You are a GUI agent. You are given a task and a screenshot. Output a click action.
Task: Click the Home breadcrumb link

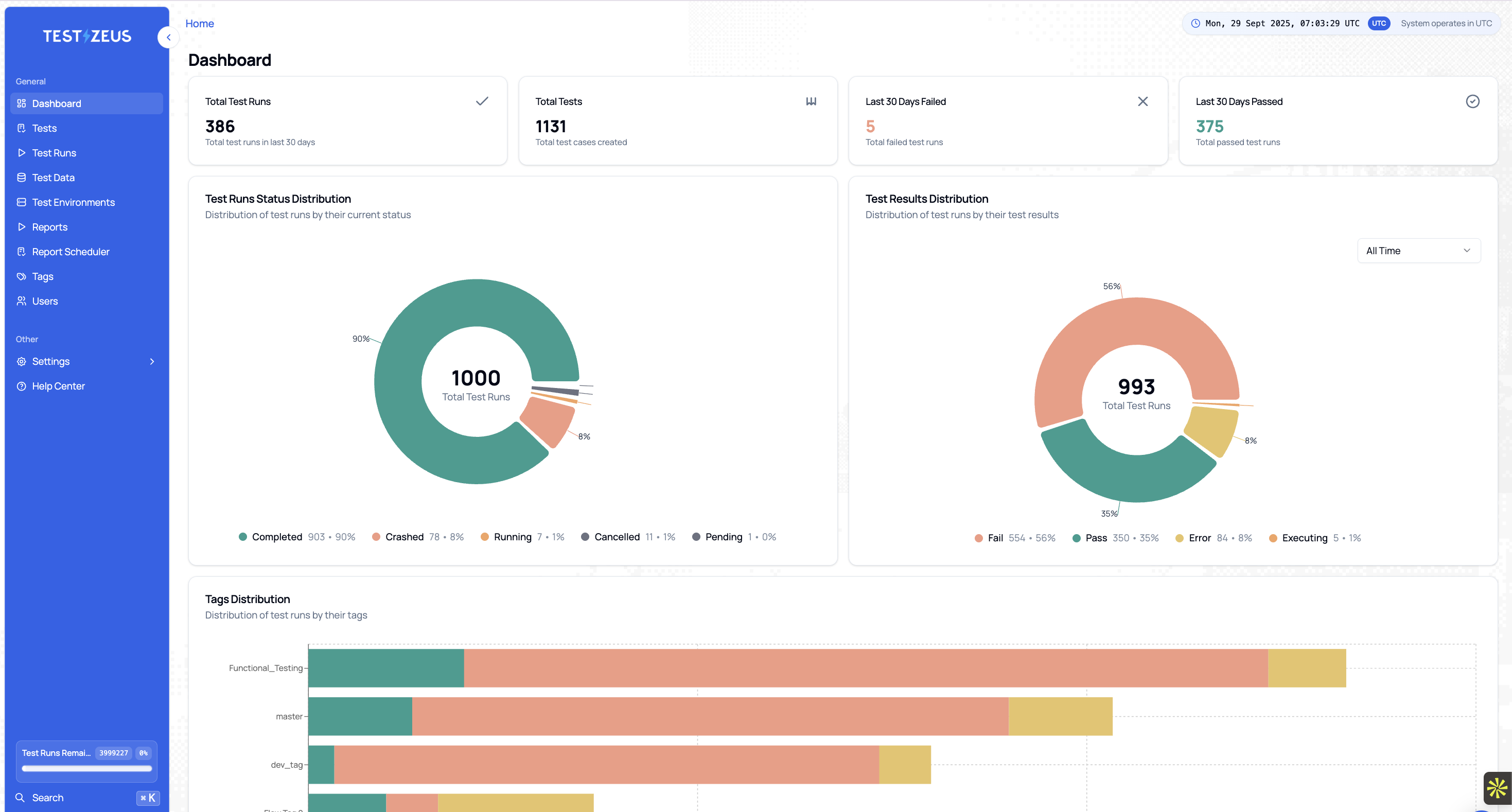click(200, 24)
